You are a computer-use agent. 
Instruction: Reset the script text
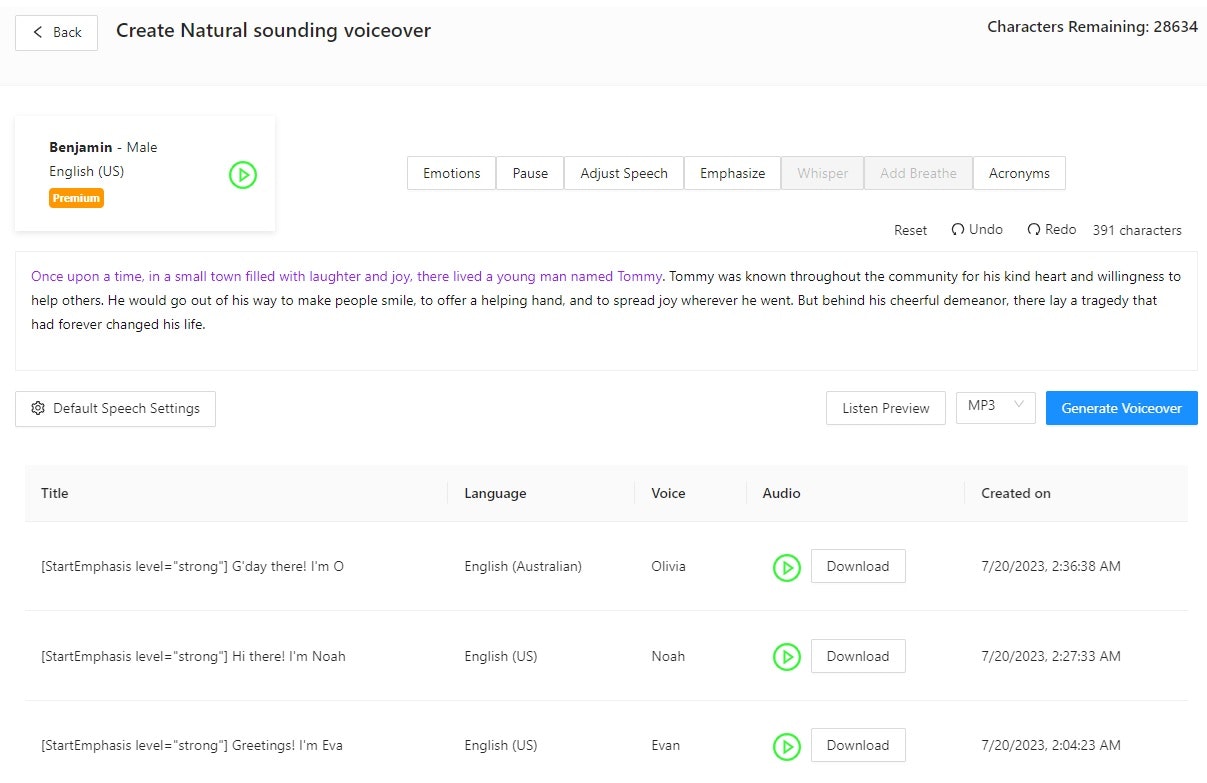click(910, 230)
